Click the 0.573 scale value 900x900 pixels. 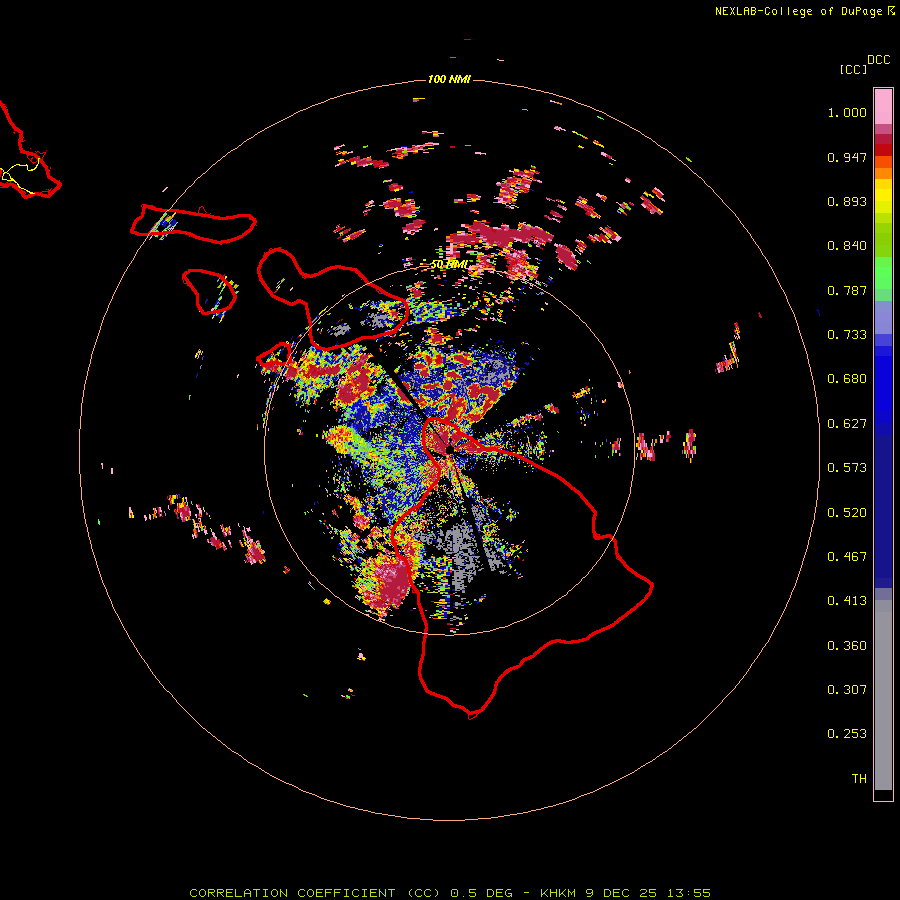pyautogui.click(x=847, y=468)
